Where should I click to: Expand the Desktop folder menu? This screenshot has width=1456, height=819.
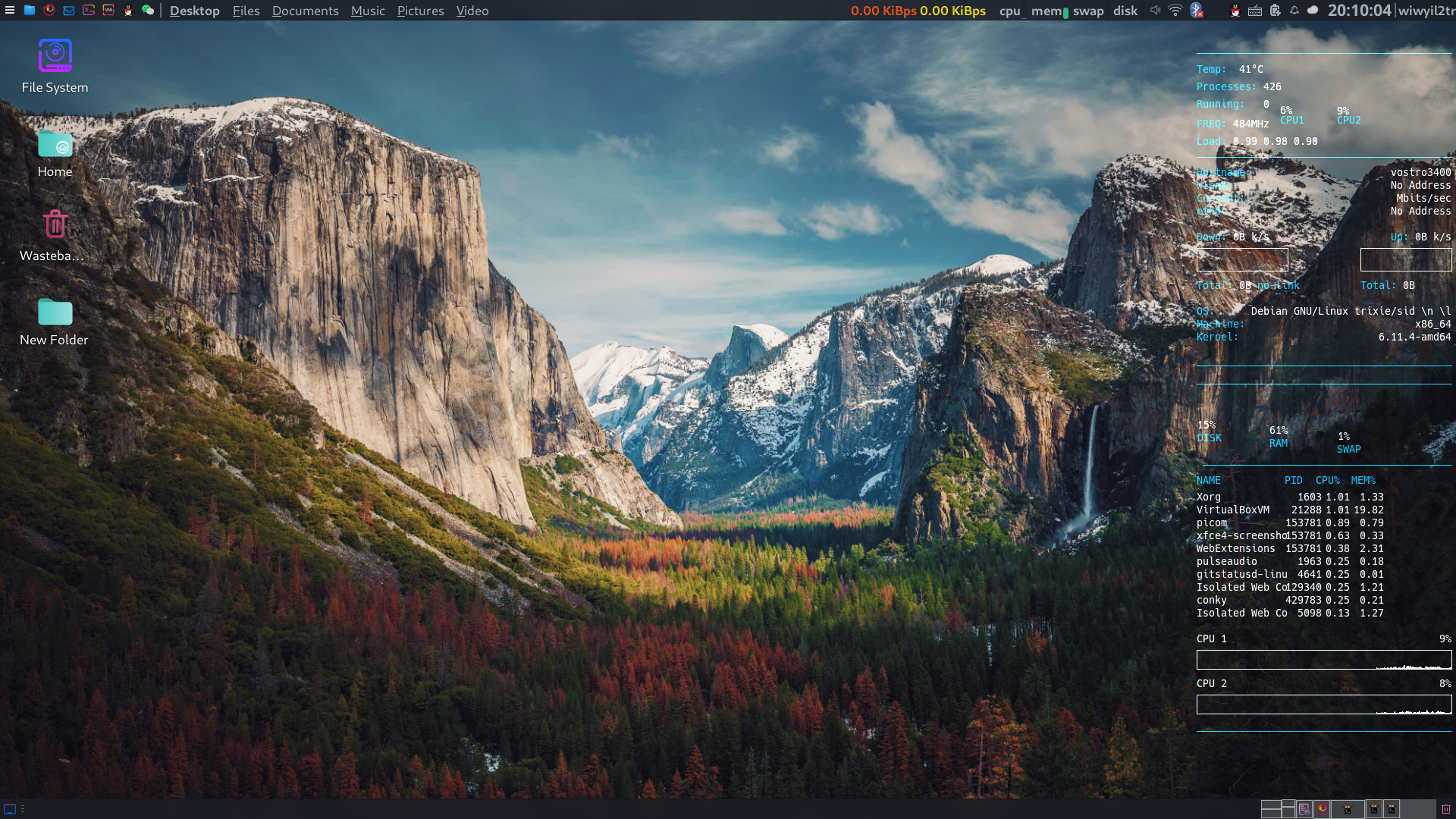pos(194,11)
